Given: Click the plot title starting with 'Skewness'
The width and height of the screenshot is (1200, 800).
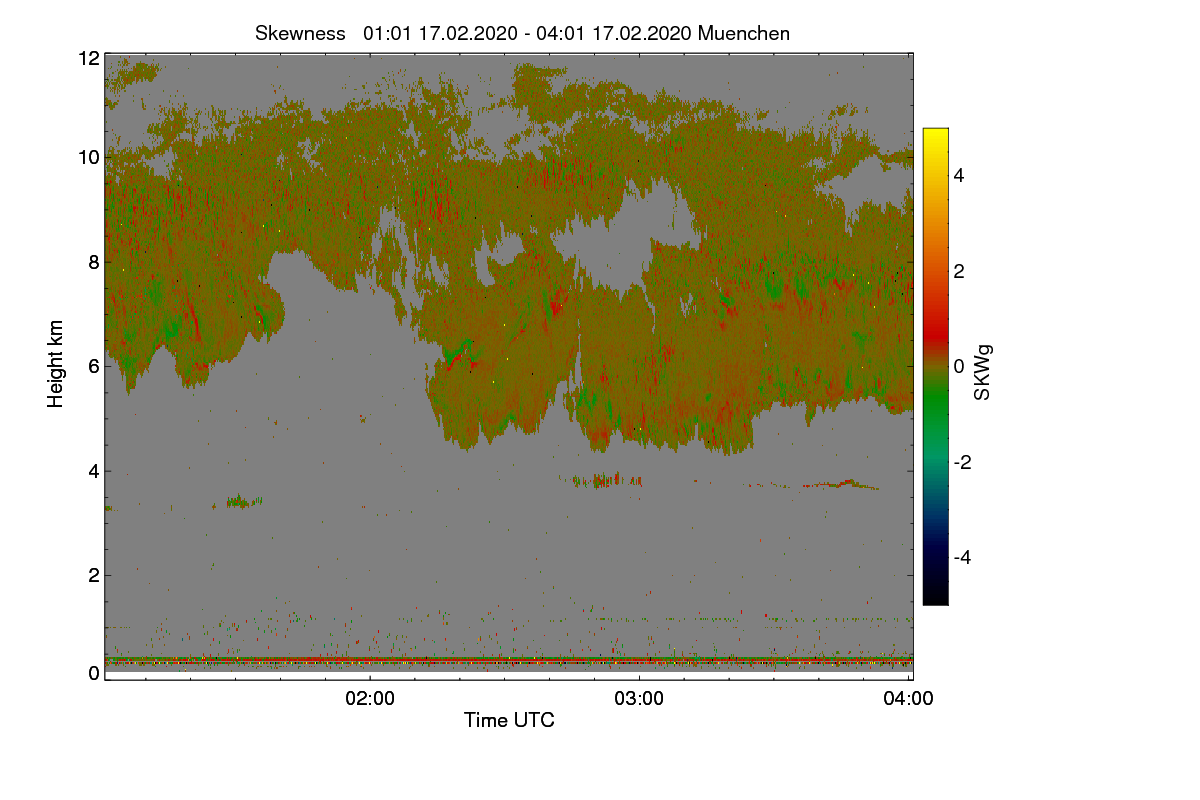Looking at the screenshot, I should (x=522, y=33).
